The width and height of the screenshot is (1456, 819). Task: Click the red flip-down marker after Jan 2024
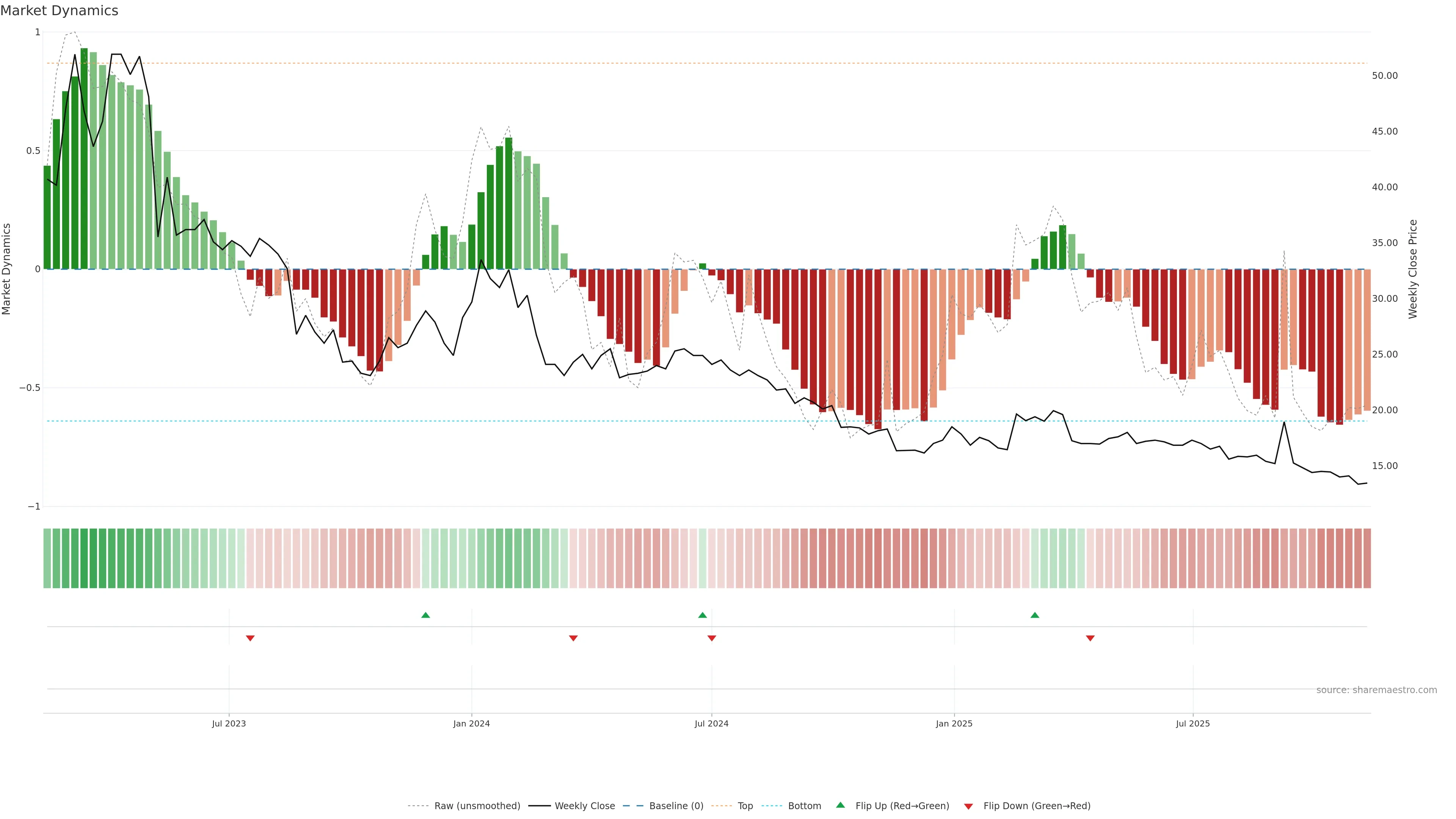click(x=573, y=638)
